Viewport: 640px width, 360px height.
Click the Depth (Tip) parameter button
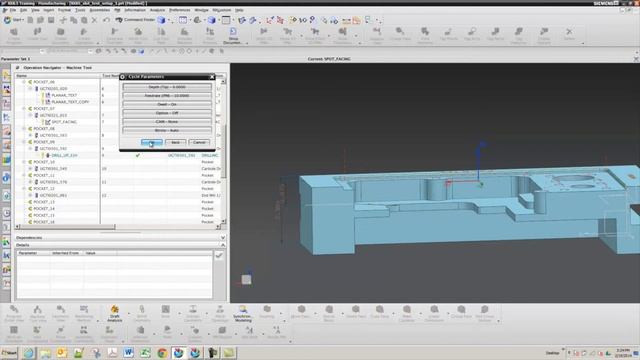tap(167, 87)
